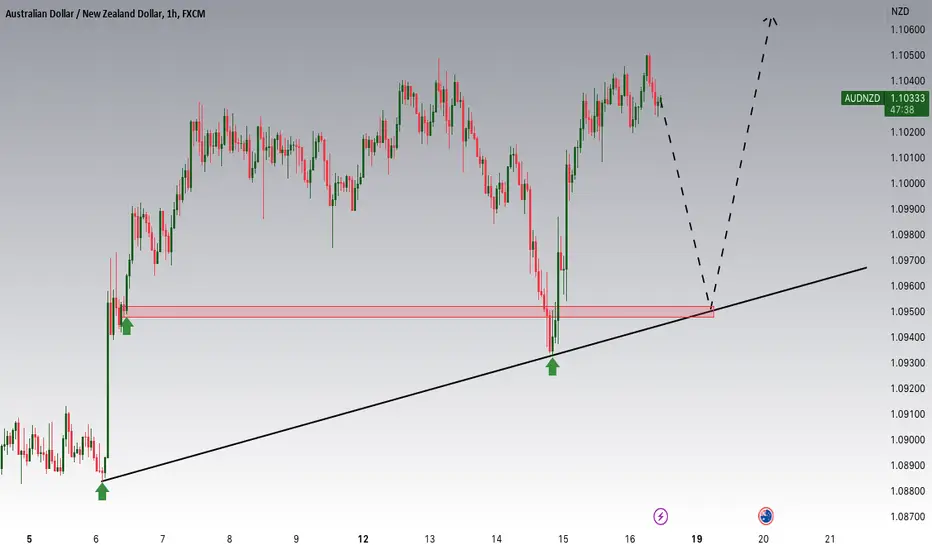The image size is (932, 550).
Task: Click date label 15 on time axis
Action: coord(563,539)
